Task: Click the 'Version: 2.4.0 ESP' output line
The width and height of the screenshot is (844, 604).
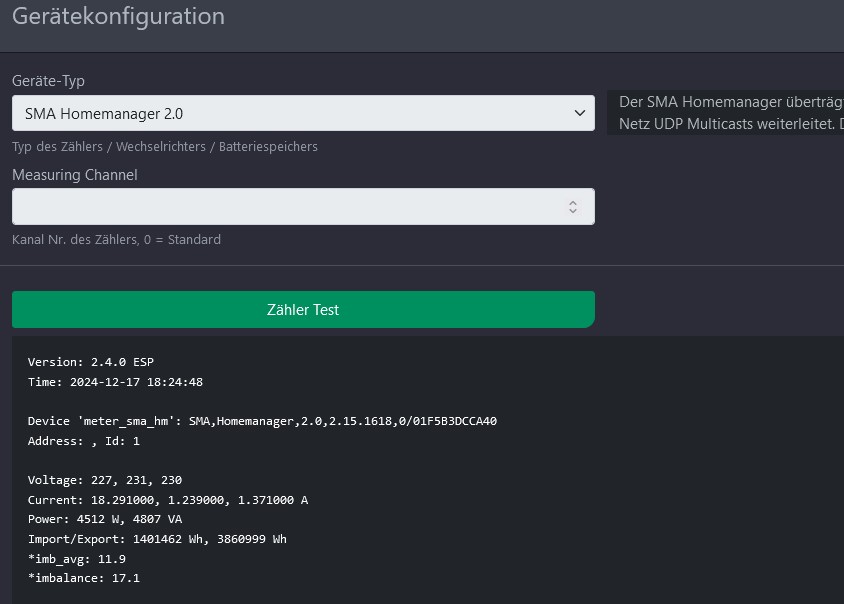Action: pyautogui.click(x=90, y=362)
